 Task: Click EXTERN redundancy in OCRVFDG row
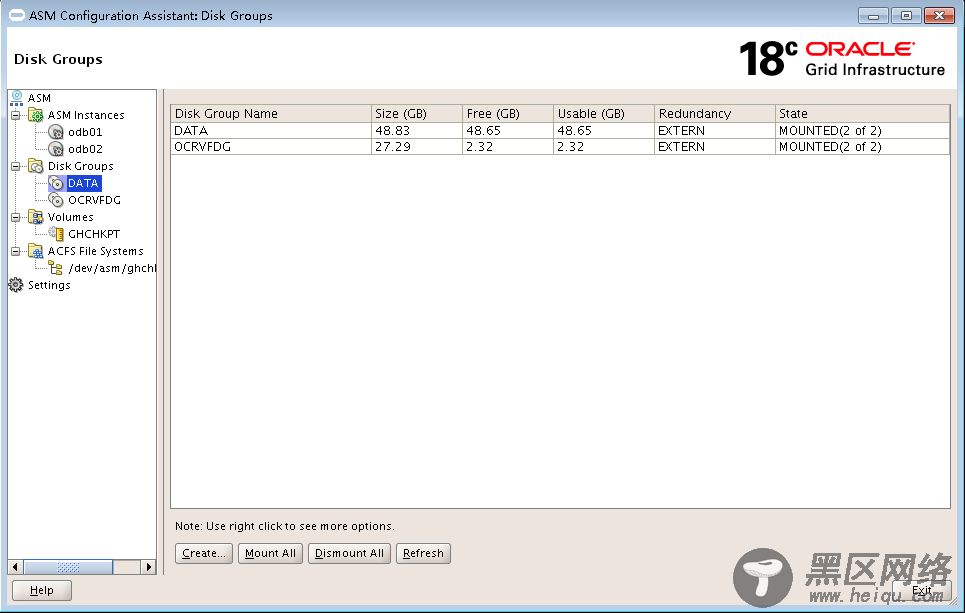[715, 146]
